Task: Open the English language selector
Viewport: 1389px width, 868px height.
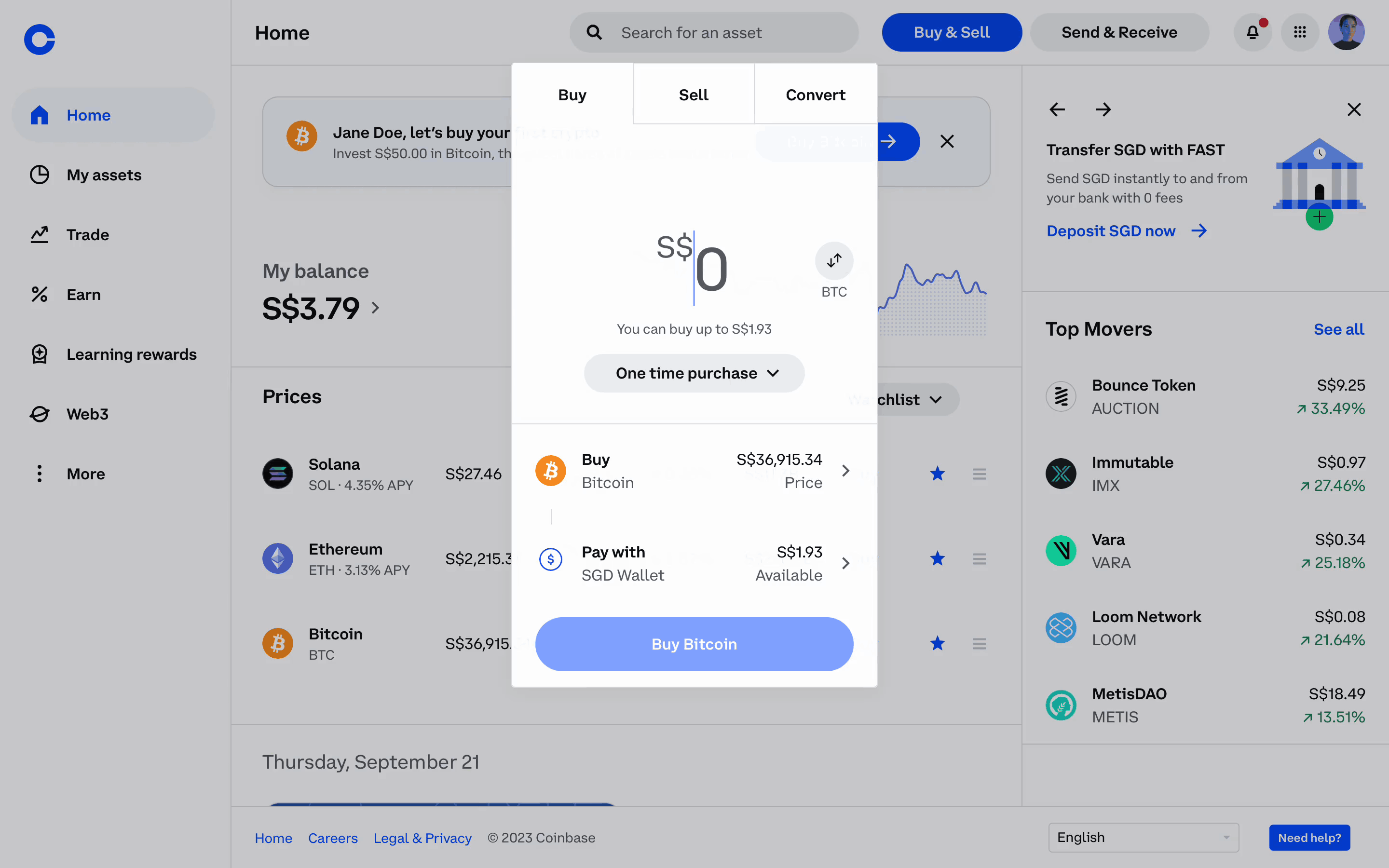Action: [x=1143, y=838]
